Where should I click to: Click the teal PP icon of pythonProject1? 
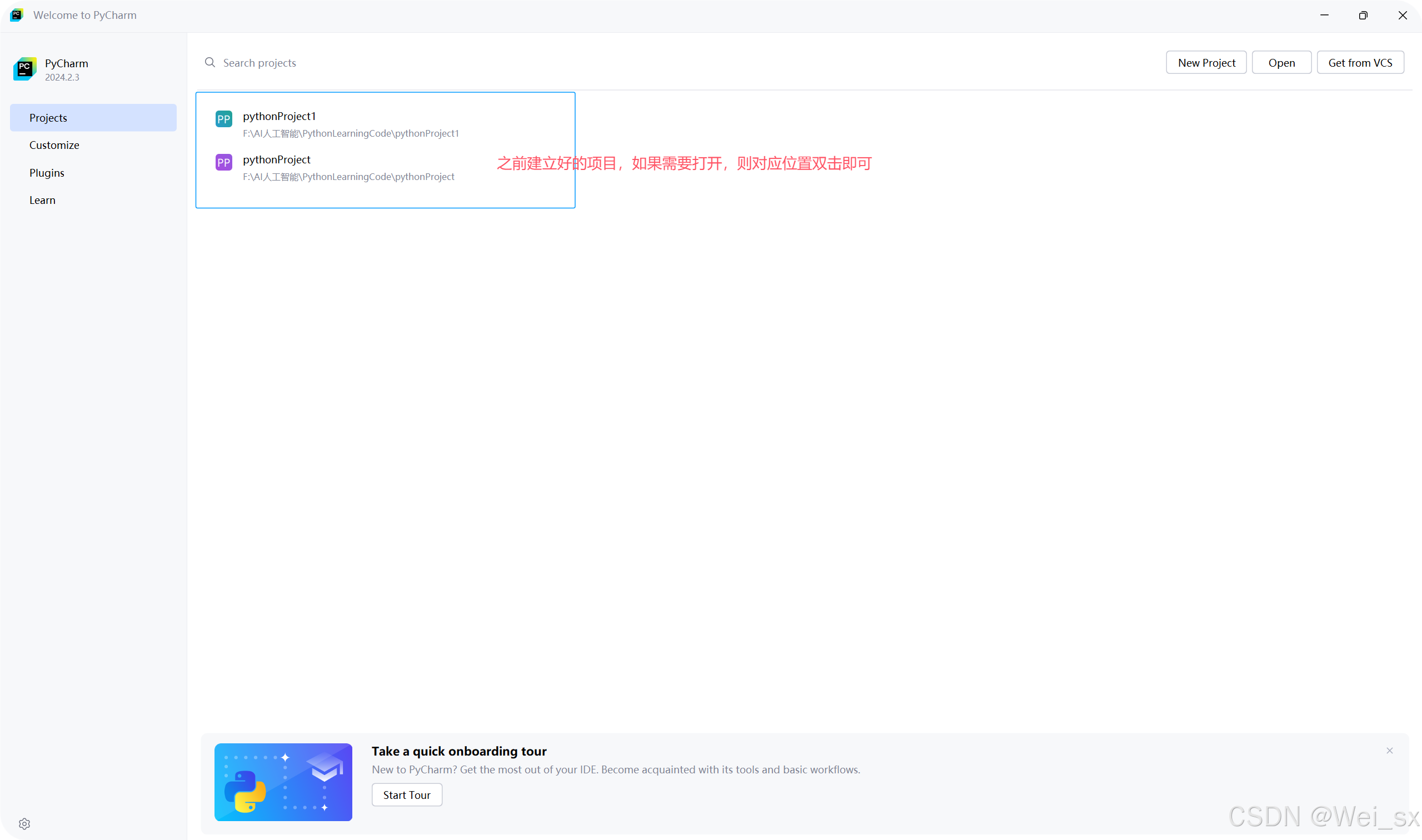point(223,119)
